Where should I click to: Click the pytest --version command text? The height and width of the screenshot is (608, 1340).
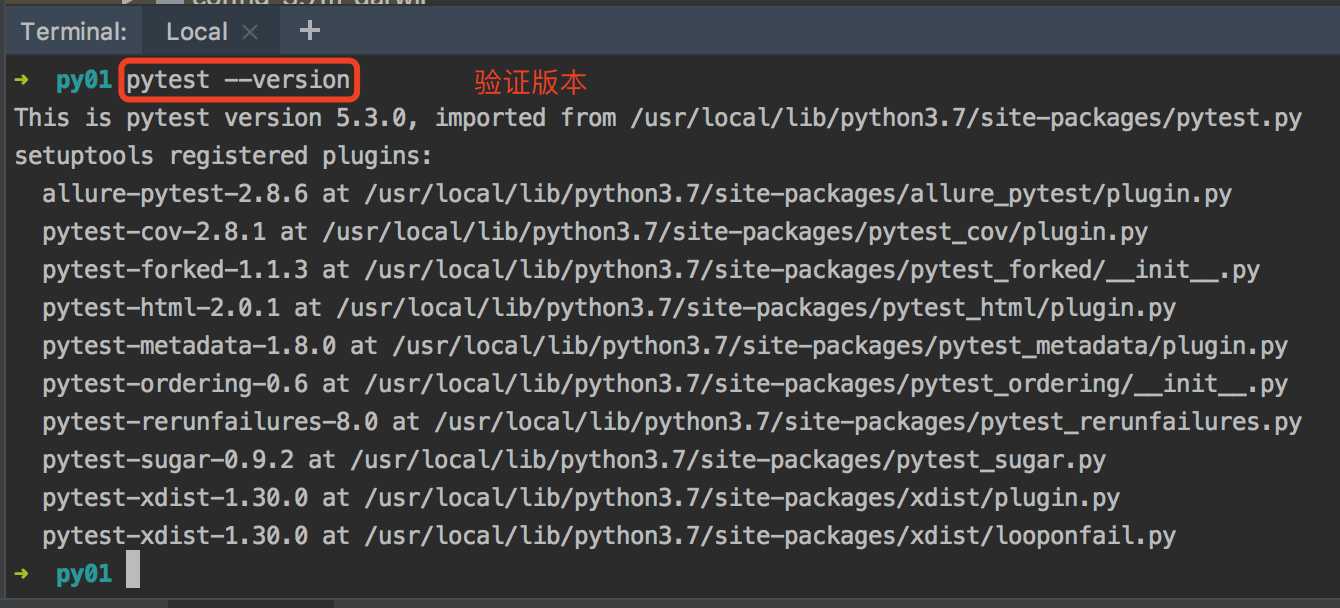click(238, 80)
